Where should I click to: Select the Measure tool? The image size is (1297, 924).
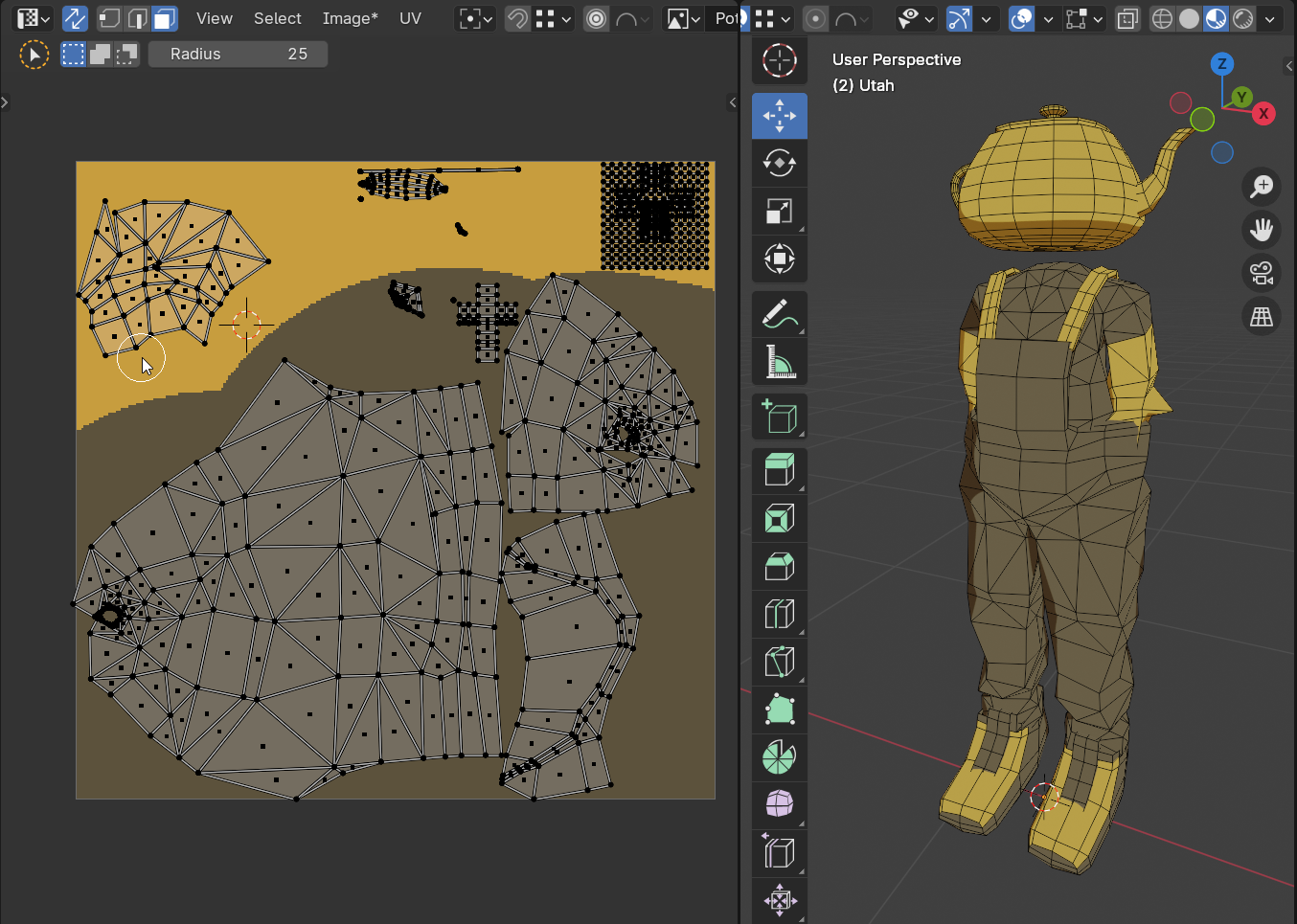pyautogui.click(x=780, y=362)
